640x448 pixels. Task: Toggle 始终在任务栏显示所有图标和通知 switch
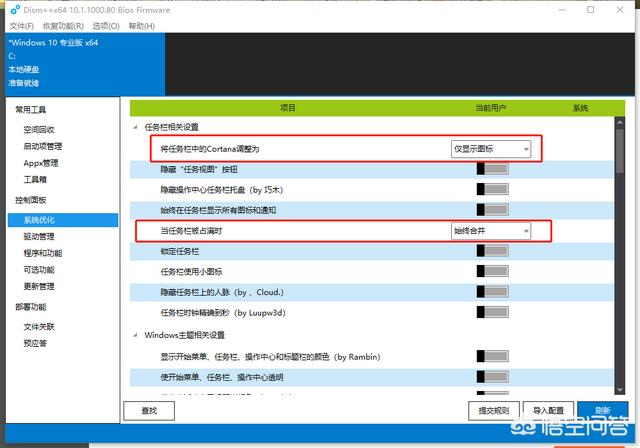(492, 210)
